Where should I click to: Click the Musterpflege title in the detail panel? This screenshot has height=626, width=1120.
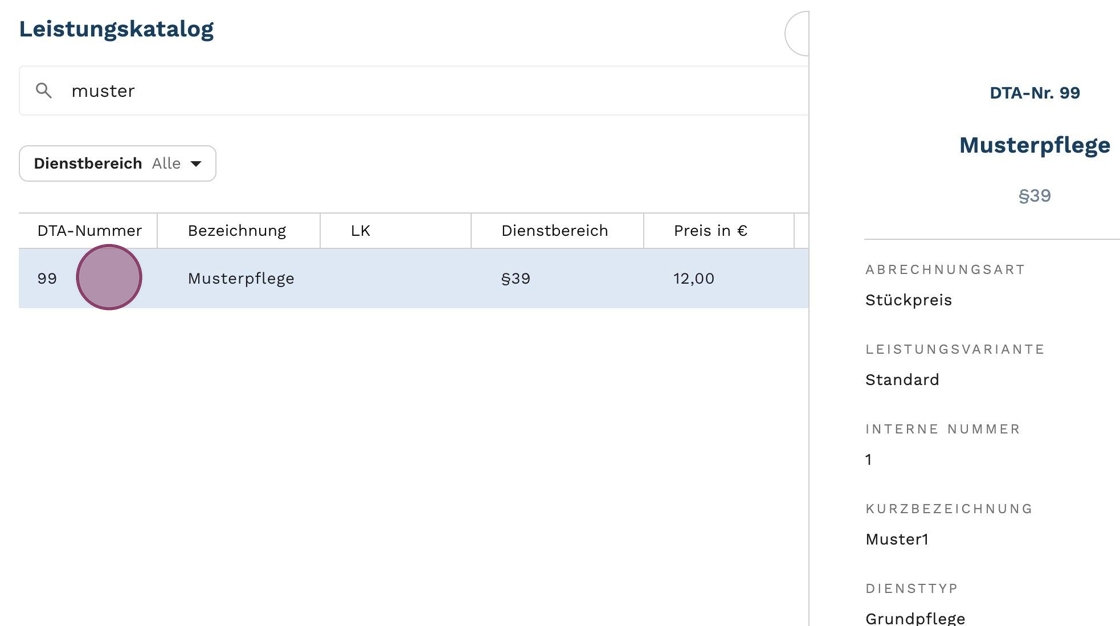click(x=1034, y=145)
